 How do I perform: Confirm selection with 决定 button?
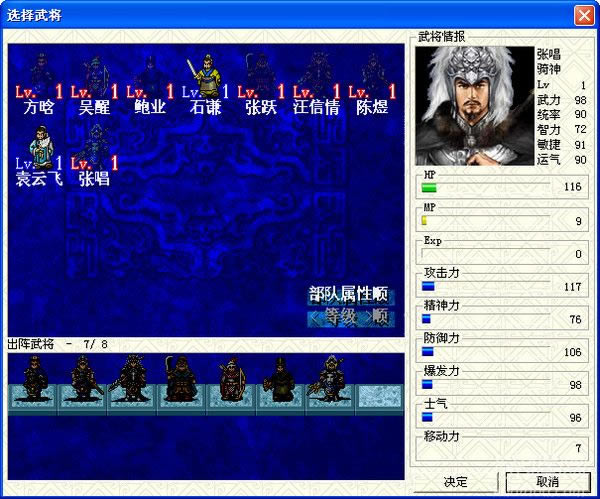pos(455,482)
